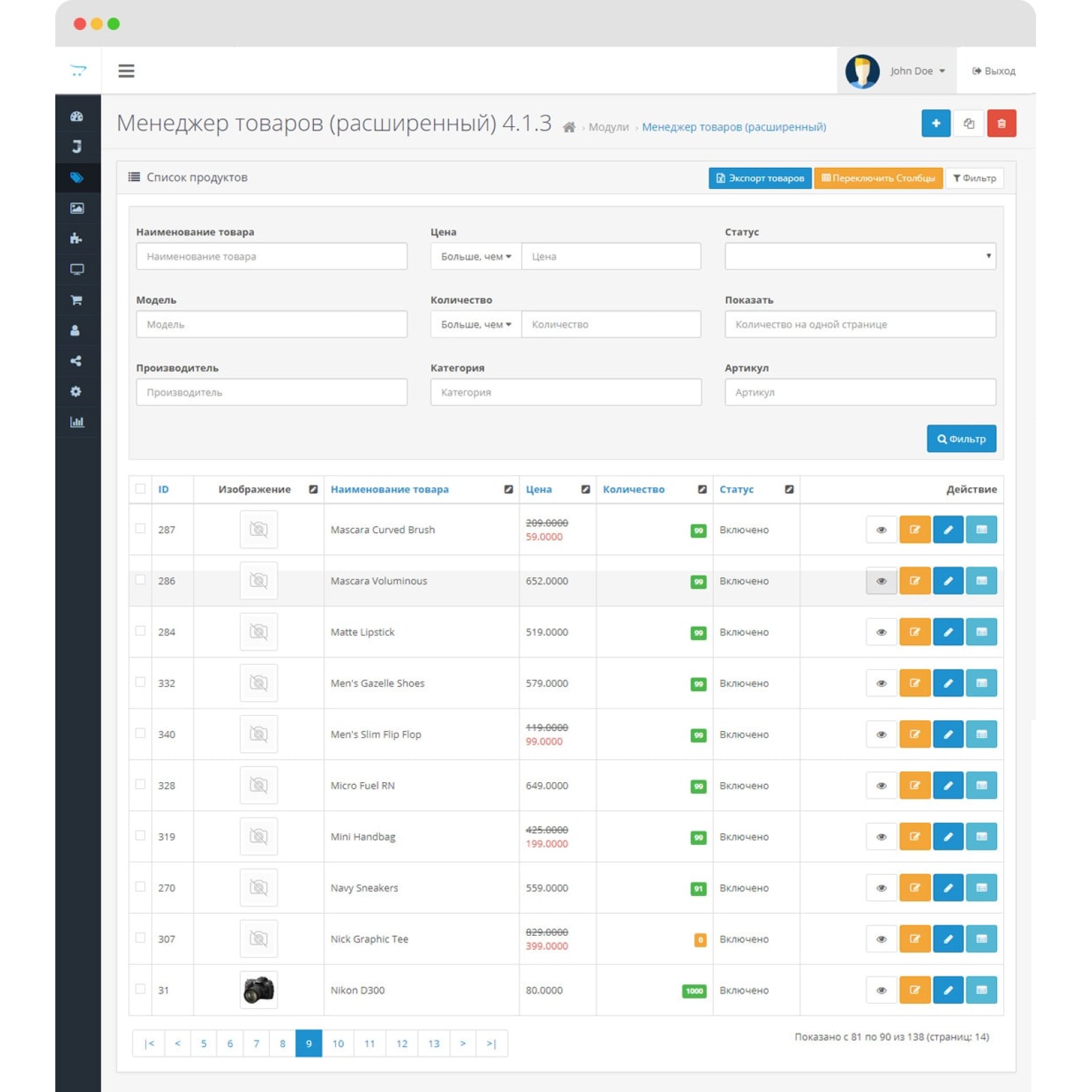Open the catalog tags sidebar icon
The height and width of the screenshot is (1092, 1092).
(x=76, y=177)
